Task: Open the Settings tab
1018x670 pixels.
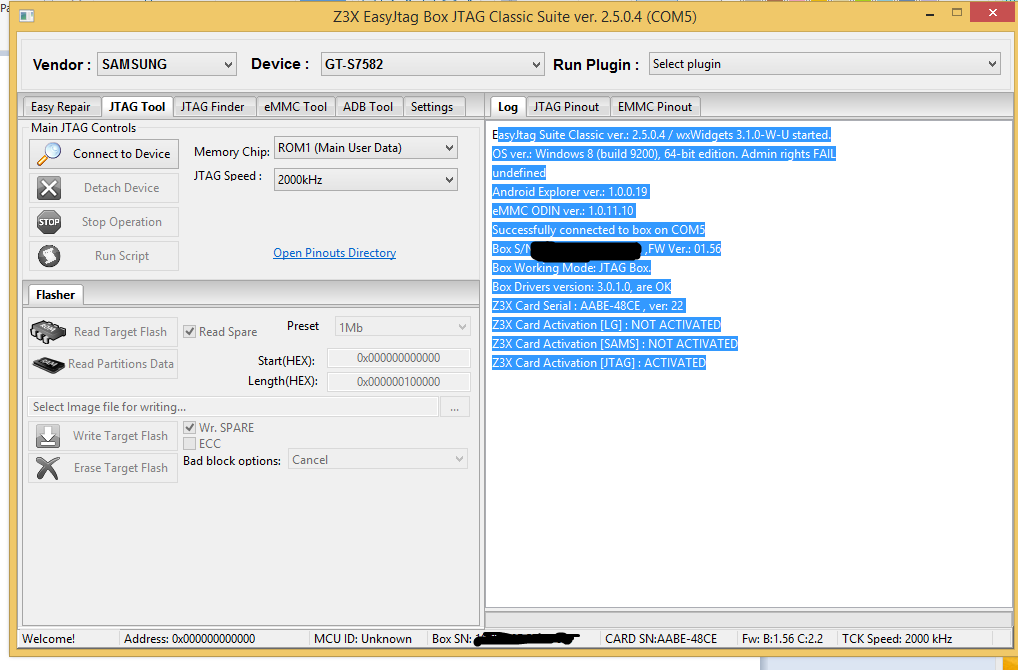Action: tap(432, 106)
